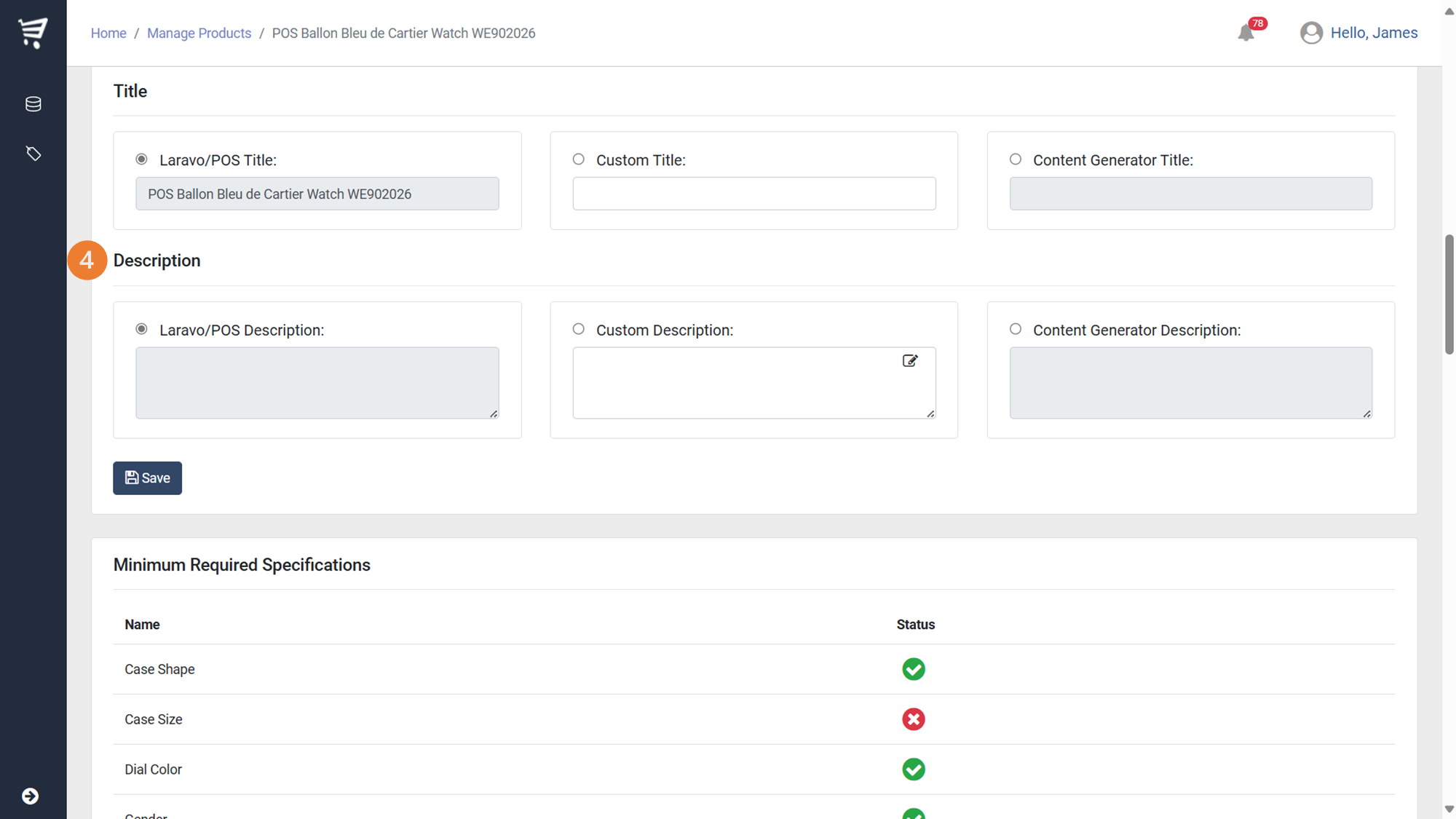Click resize handle of Custom Description textarea
This screenshot has width=1456, height=819.
click(x=930, y=414)
